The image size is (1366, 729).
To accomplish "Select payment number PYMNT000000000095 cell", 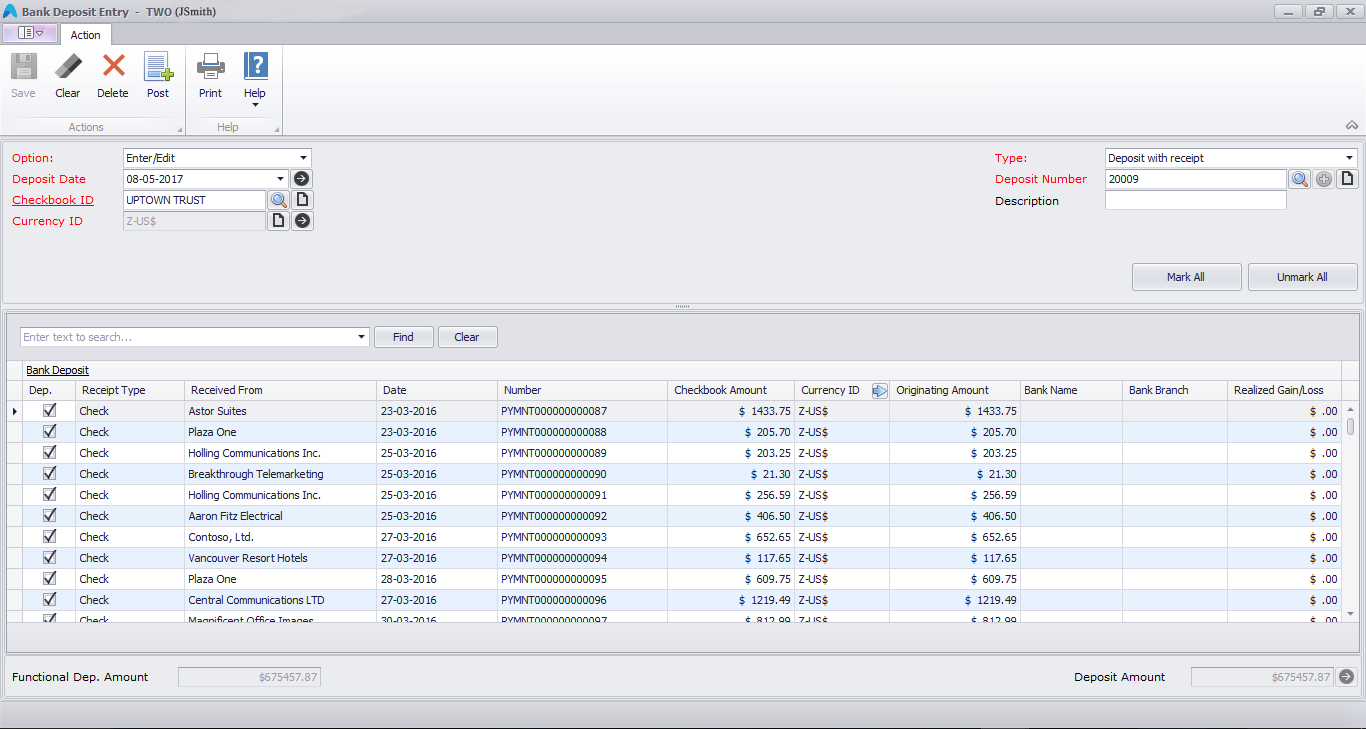I will pos(582,579).
